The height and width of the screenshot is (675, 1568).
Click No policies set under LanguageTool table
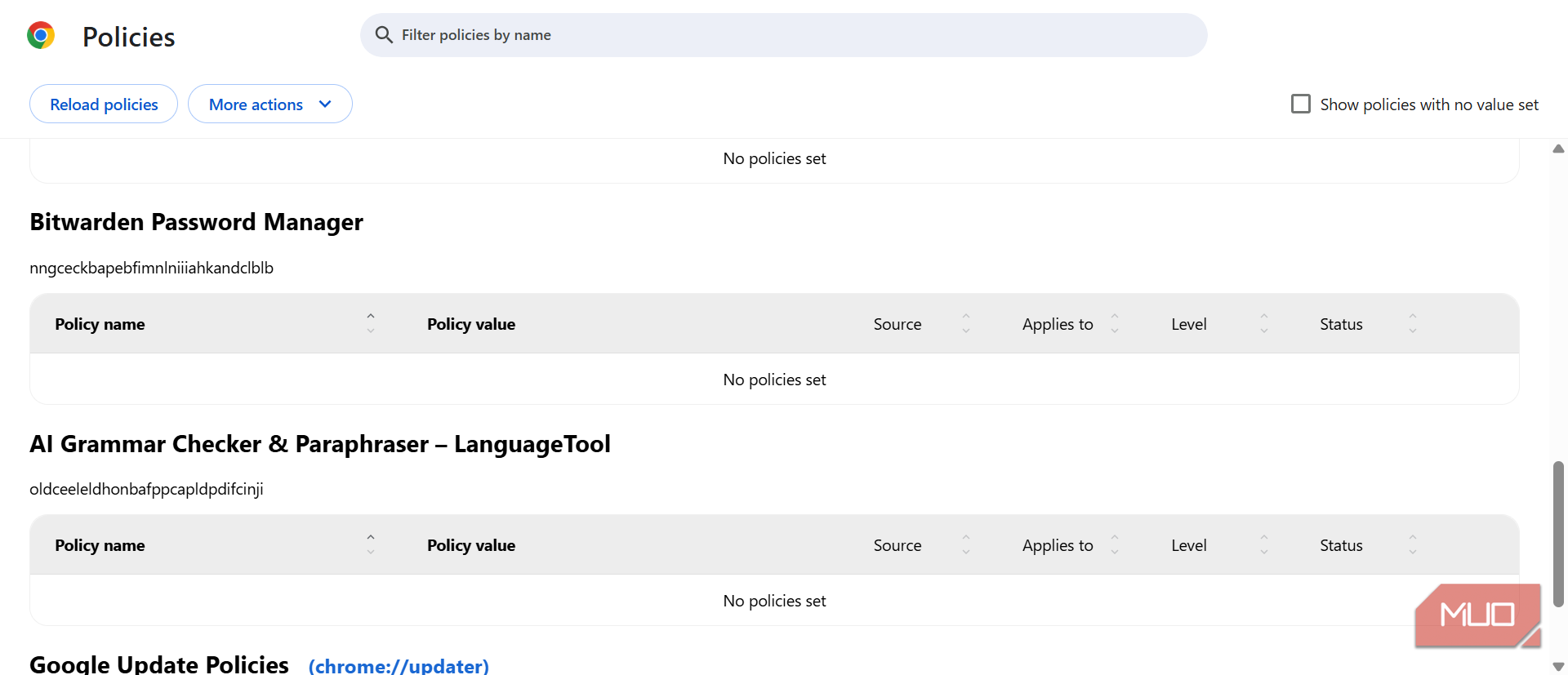(774, 601)
